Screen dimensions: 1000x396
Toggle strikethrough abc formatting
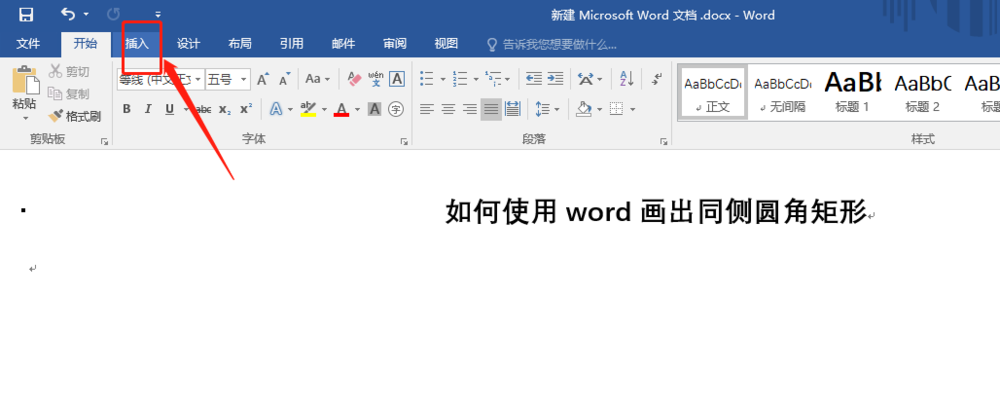(203, 110)
